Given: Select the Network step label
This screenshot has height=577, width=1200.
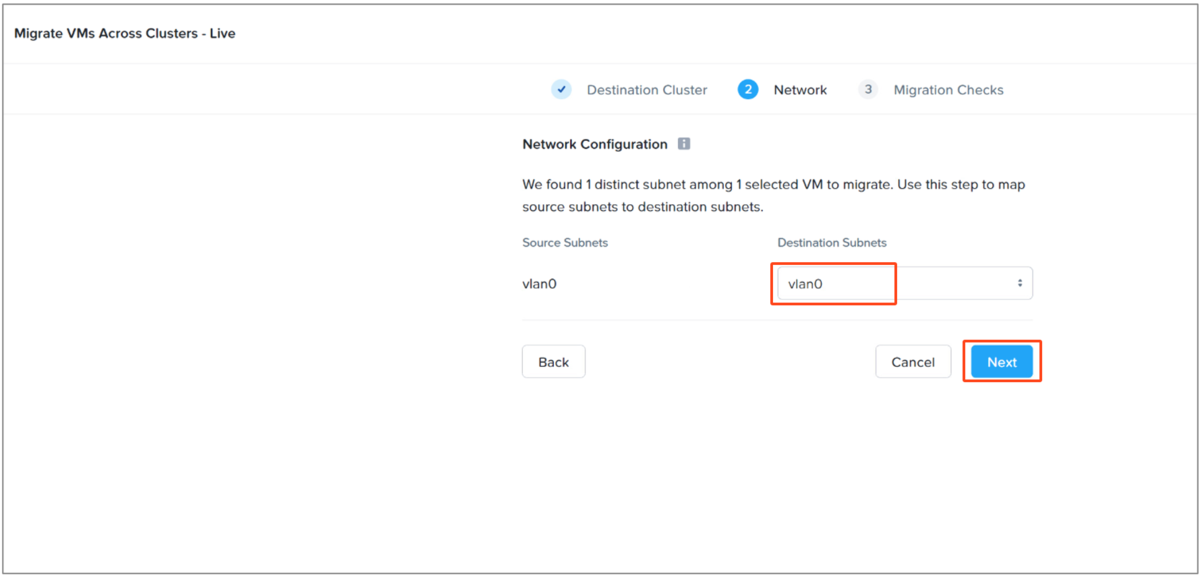Looking at the screenshot, I should [800, 90].
